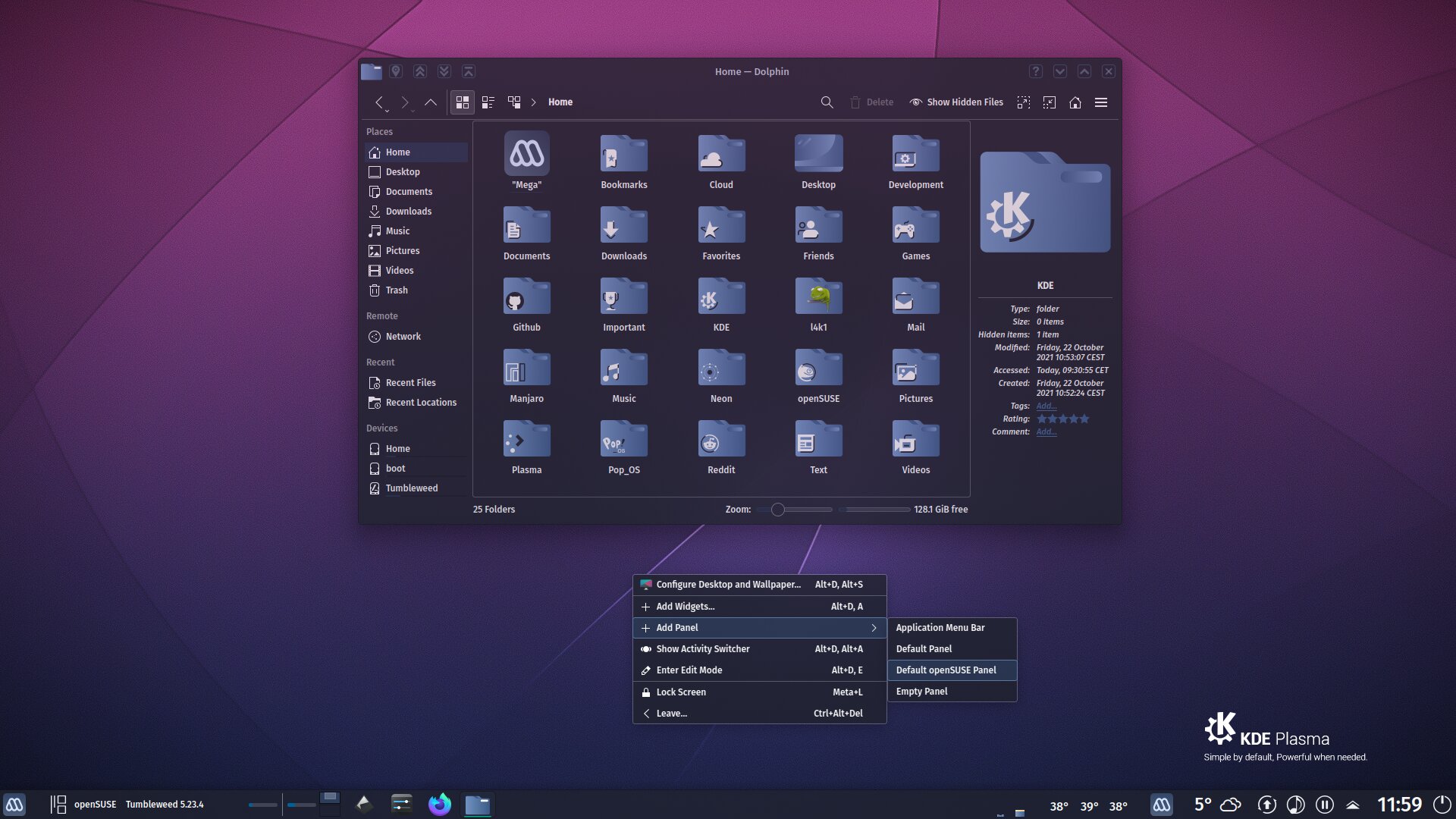This screenshot has width=1456, height=819.
Task: Switch to Icons view mode
Action: [x=462, y=102]
